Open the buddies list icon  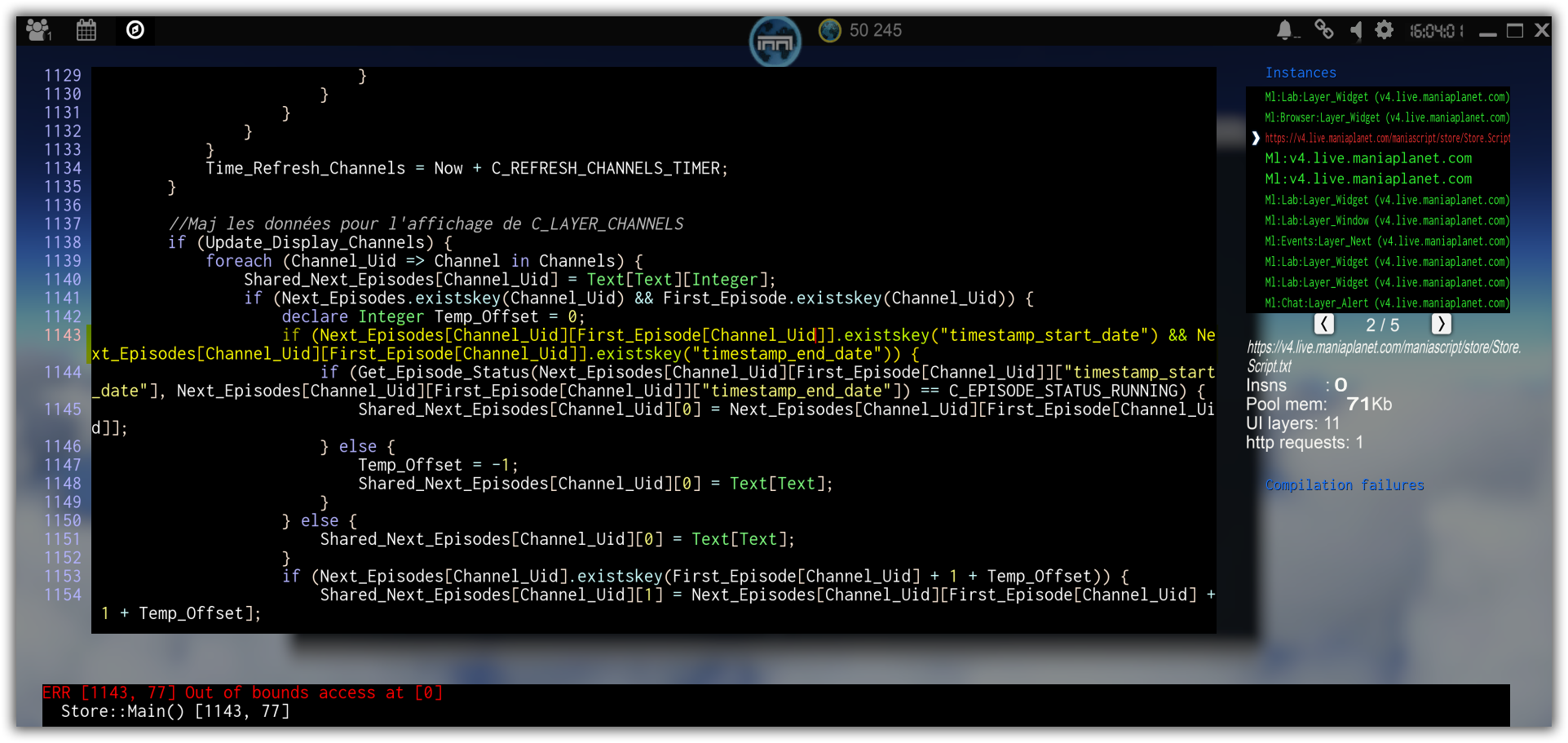[x=38, y=30]
